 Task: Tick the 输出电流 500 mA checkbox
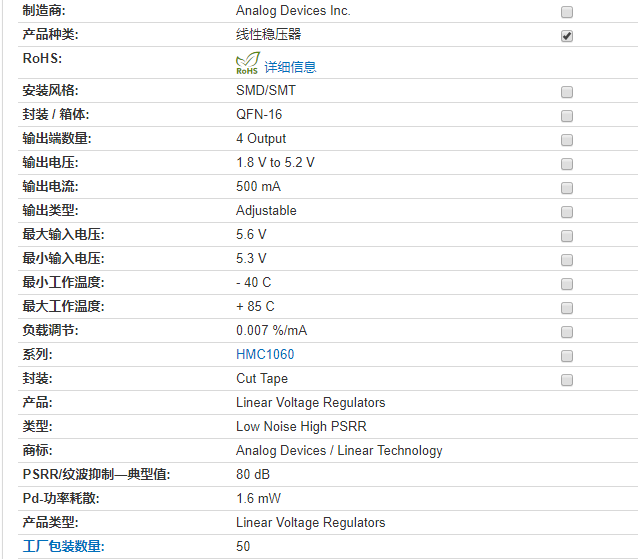(567, 188)
